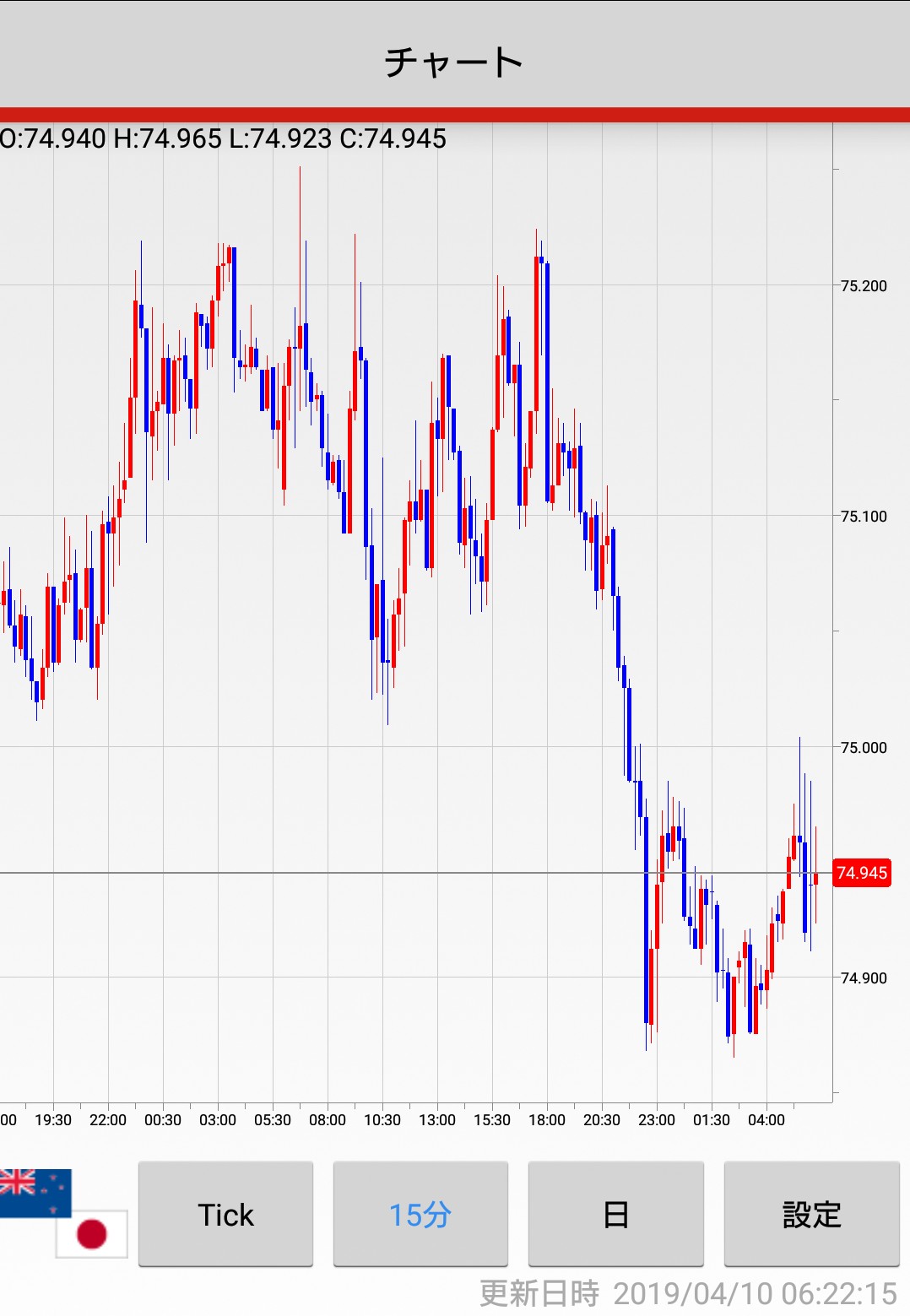Tap the New Zealand flag icon
Screen dimensions: 910x1316
[x=34, y=1191]
